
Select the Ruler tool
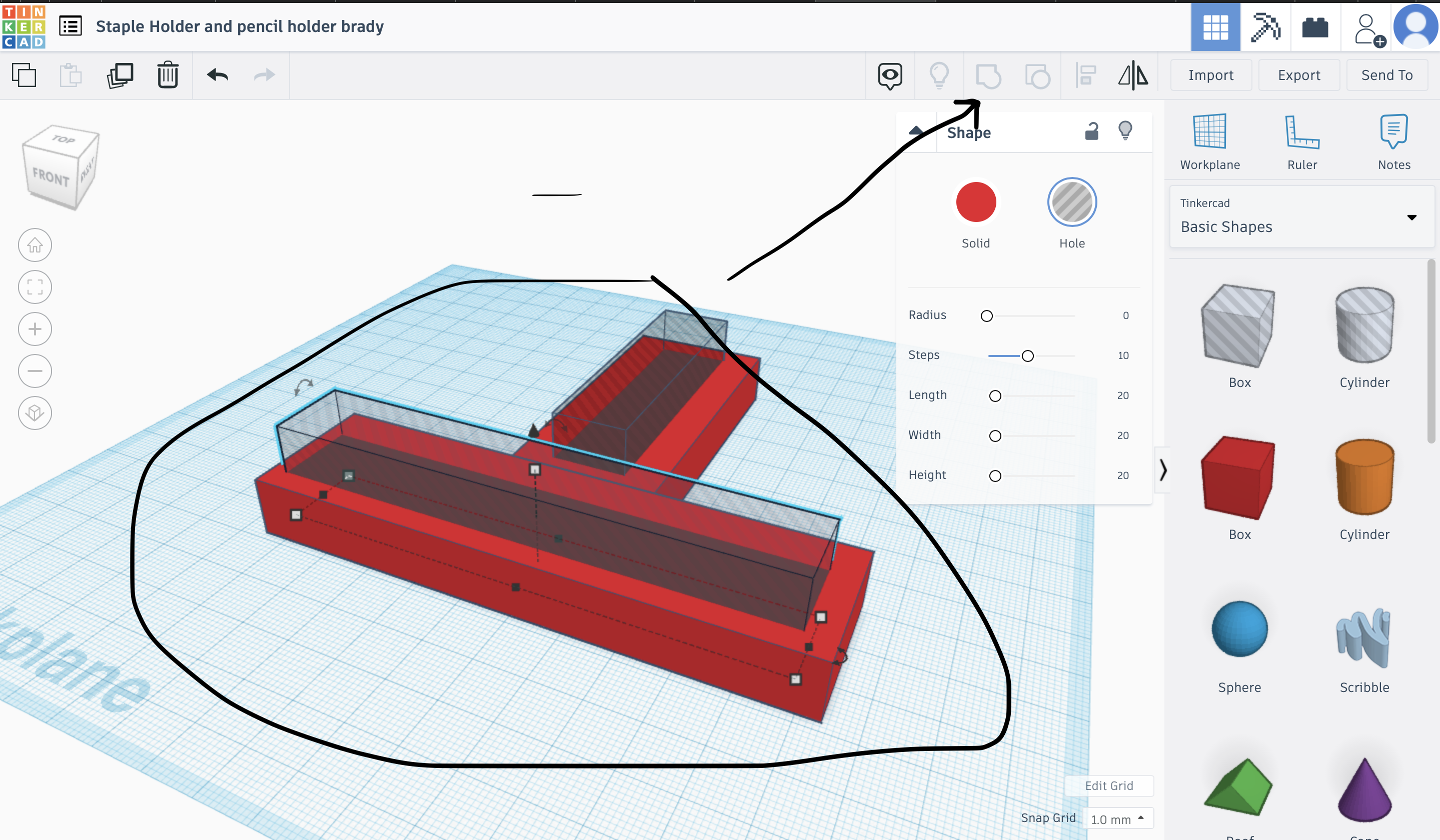pos(1302,141)
